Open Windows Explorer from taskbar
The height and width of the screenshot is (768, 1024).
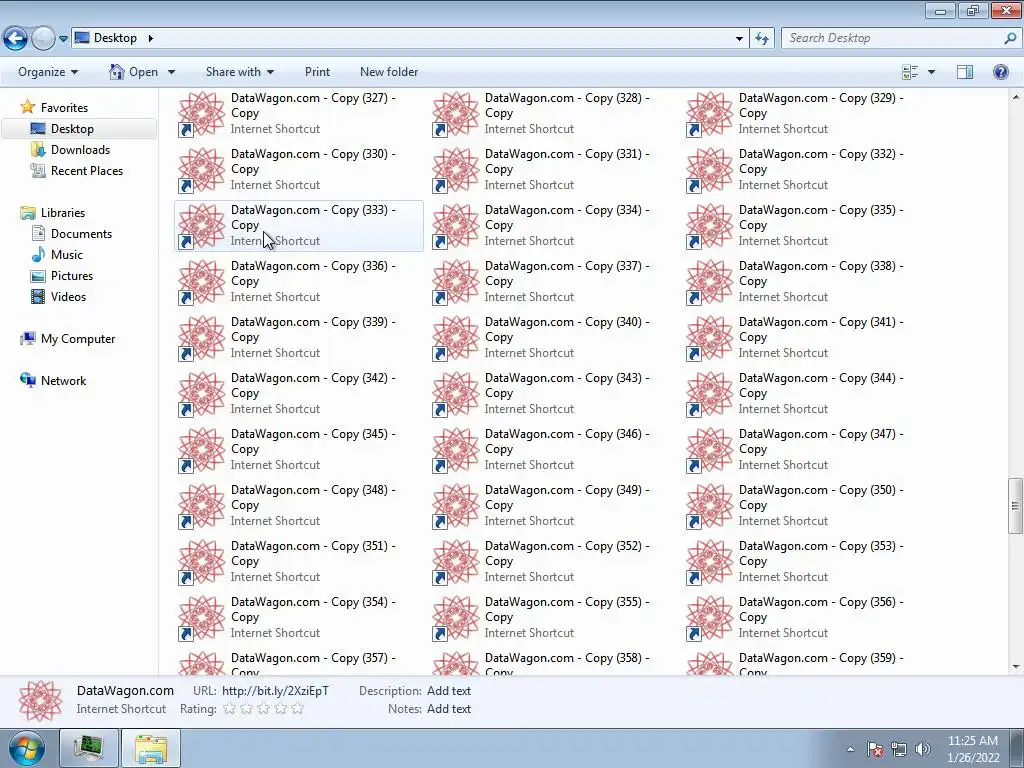pyautogui.click(x=152, y=748)
